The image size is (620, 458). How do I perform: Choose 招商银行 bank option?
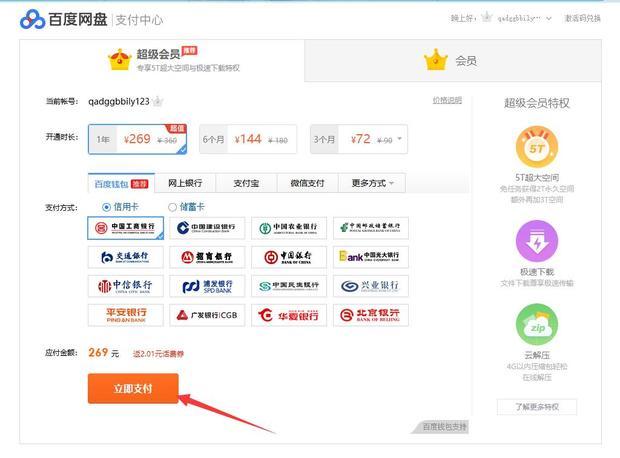[x=207, y=257]
